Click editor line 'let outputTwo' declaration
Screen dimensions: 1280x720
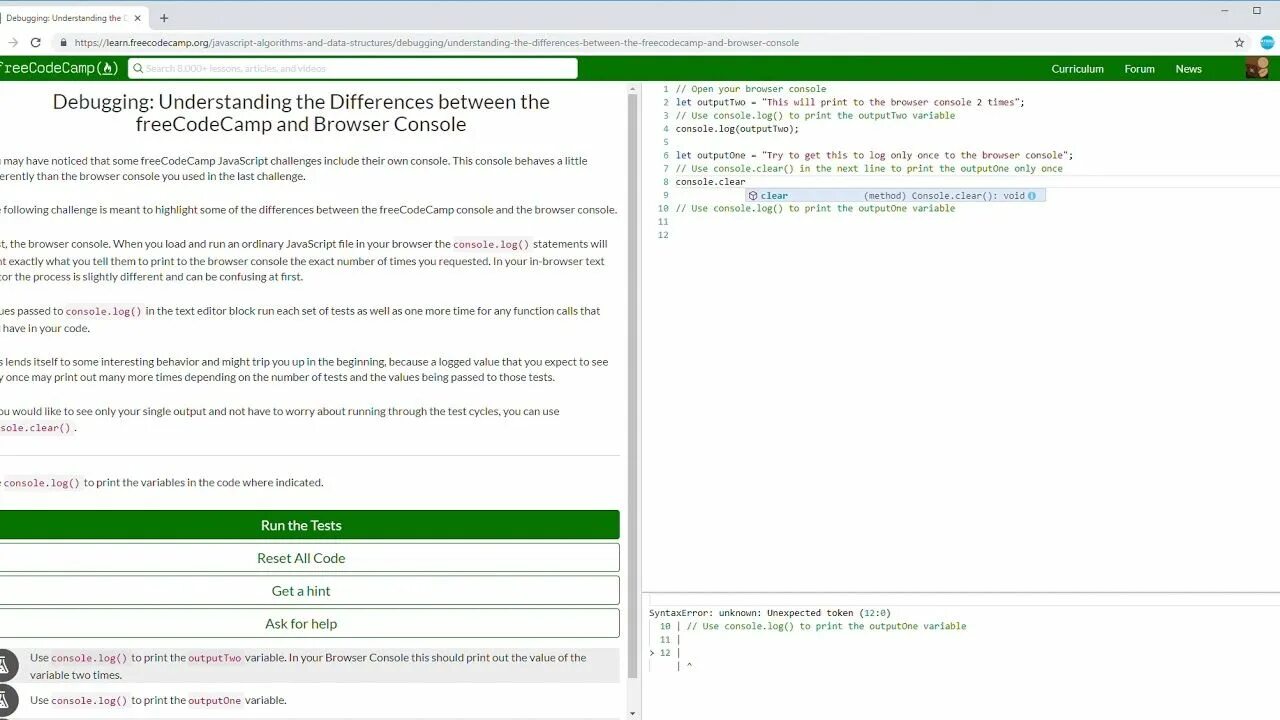pos(850,102)
